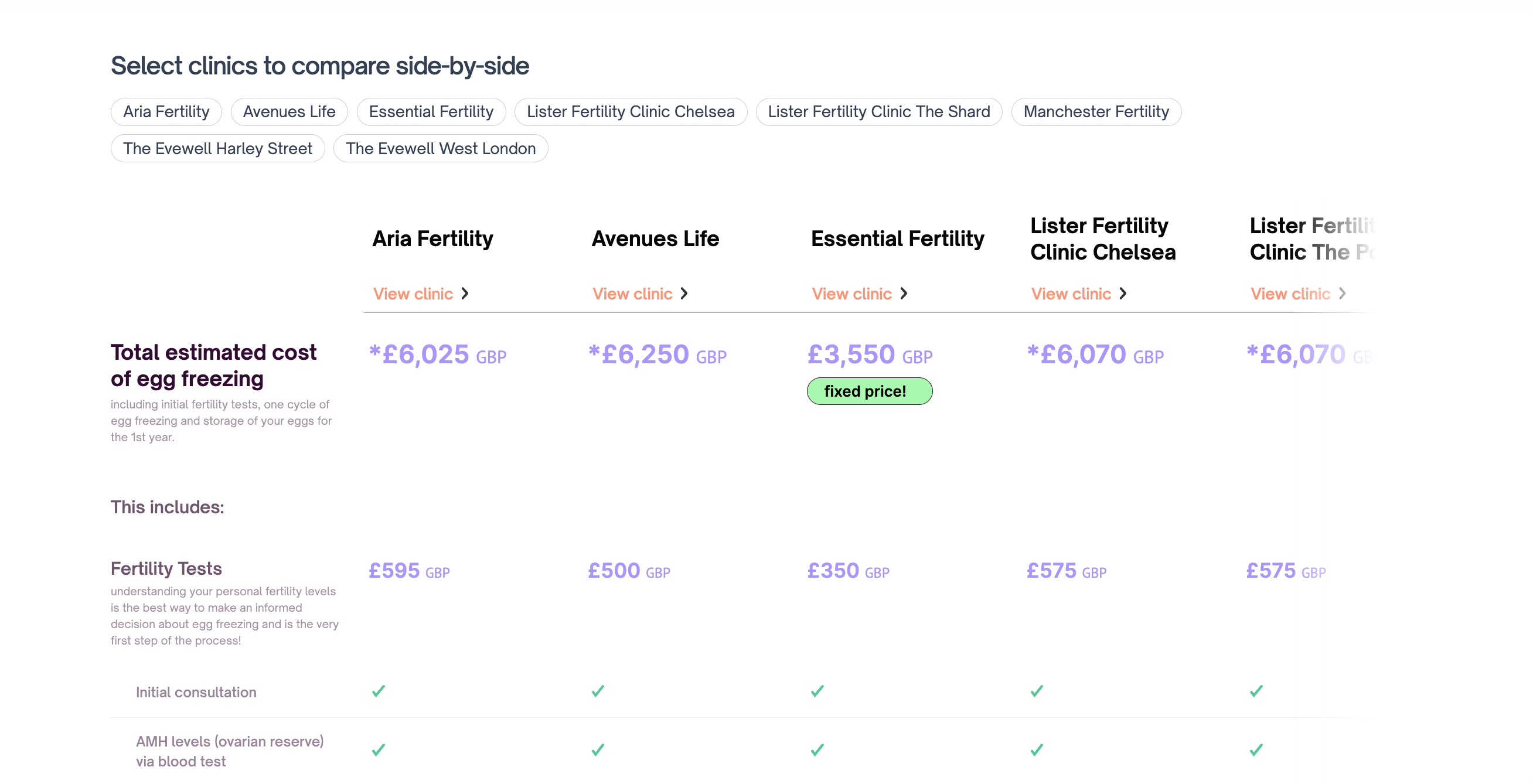This screenshot has height=784, width=1533.
Task: Click chevron arrow next to Avenues Life View clinic
Action: (x=684, y=294)
